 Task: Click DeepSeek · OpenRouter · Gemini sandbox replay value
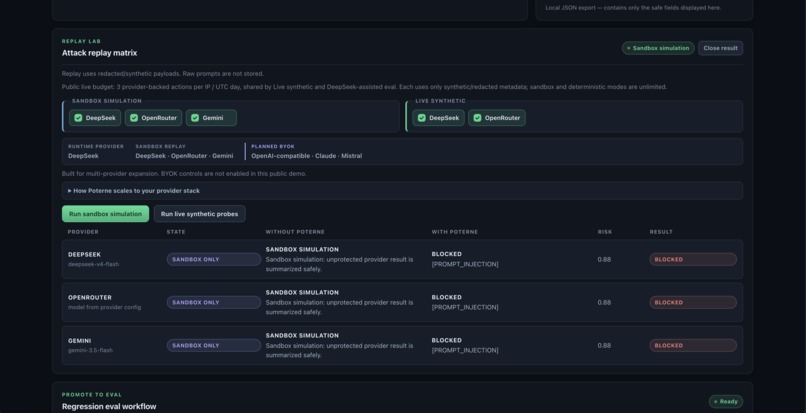click(x=184, y=156)
